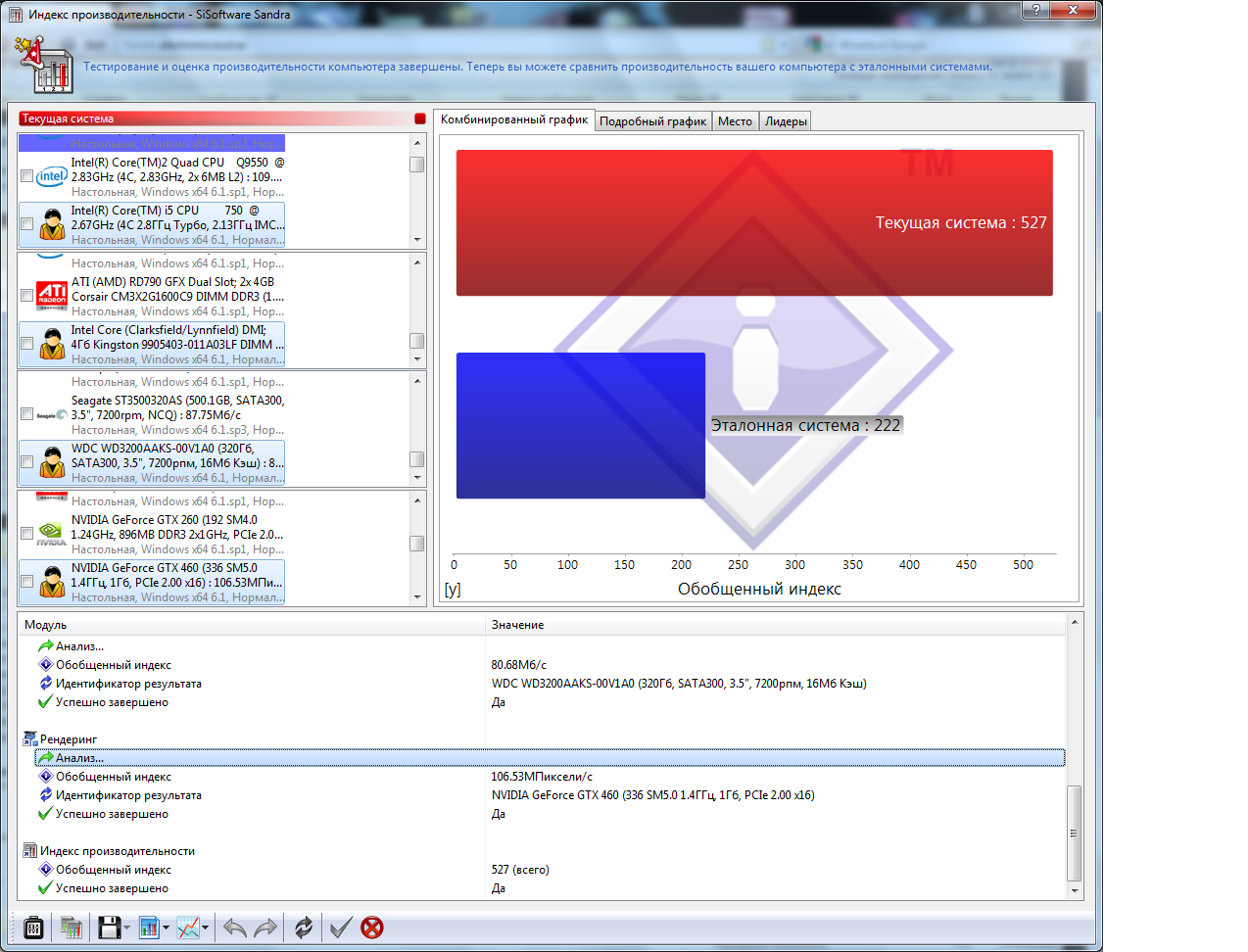1248x952 pixels.
Task: Check the Intel Core i5 750 checkbox
Action: [26, 224]
